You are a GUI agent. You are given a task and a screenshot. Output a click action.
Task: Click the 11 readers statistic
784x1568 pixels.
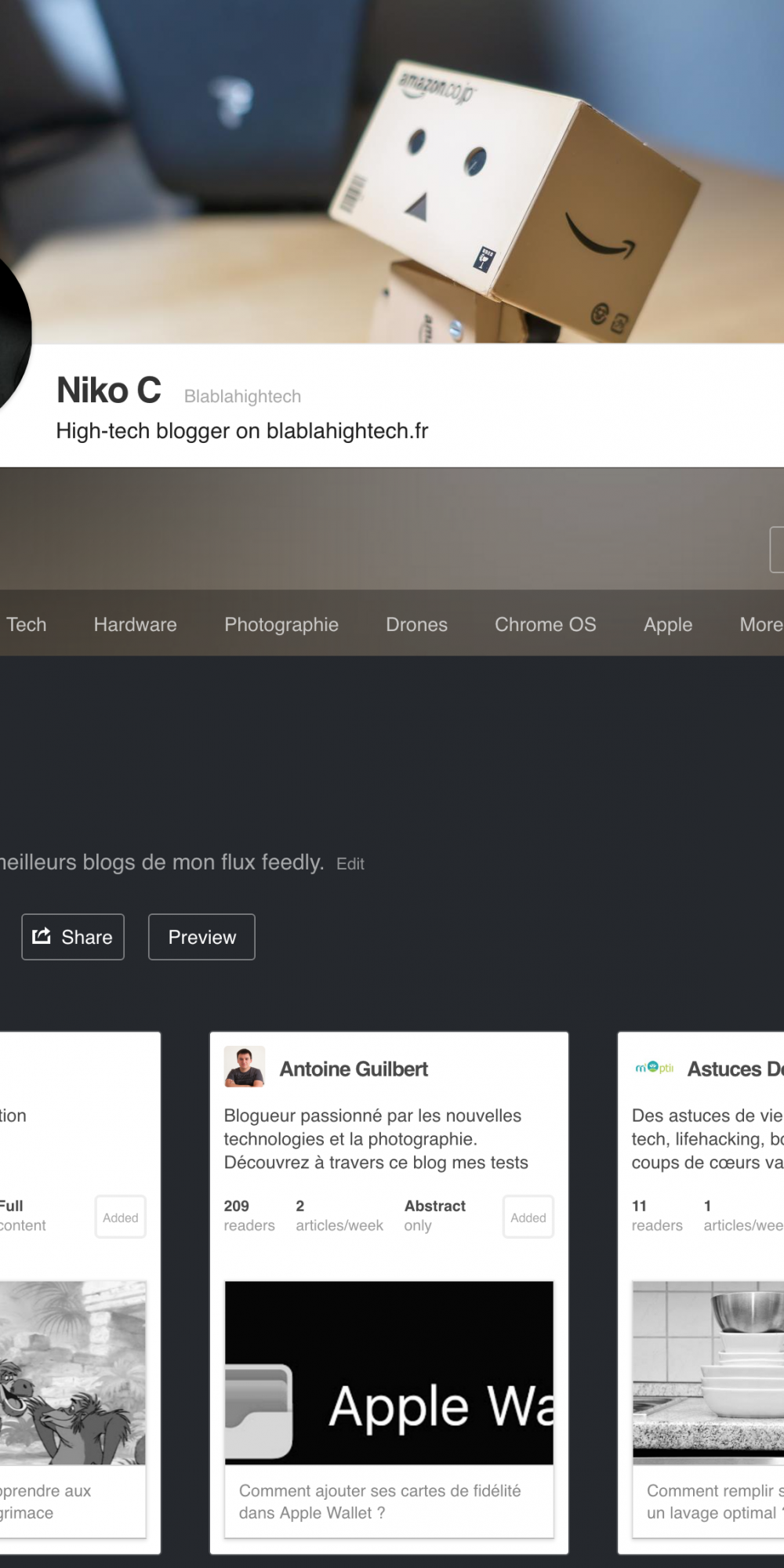pos(657,1216)
